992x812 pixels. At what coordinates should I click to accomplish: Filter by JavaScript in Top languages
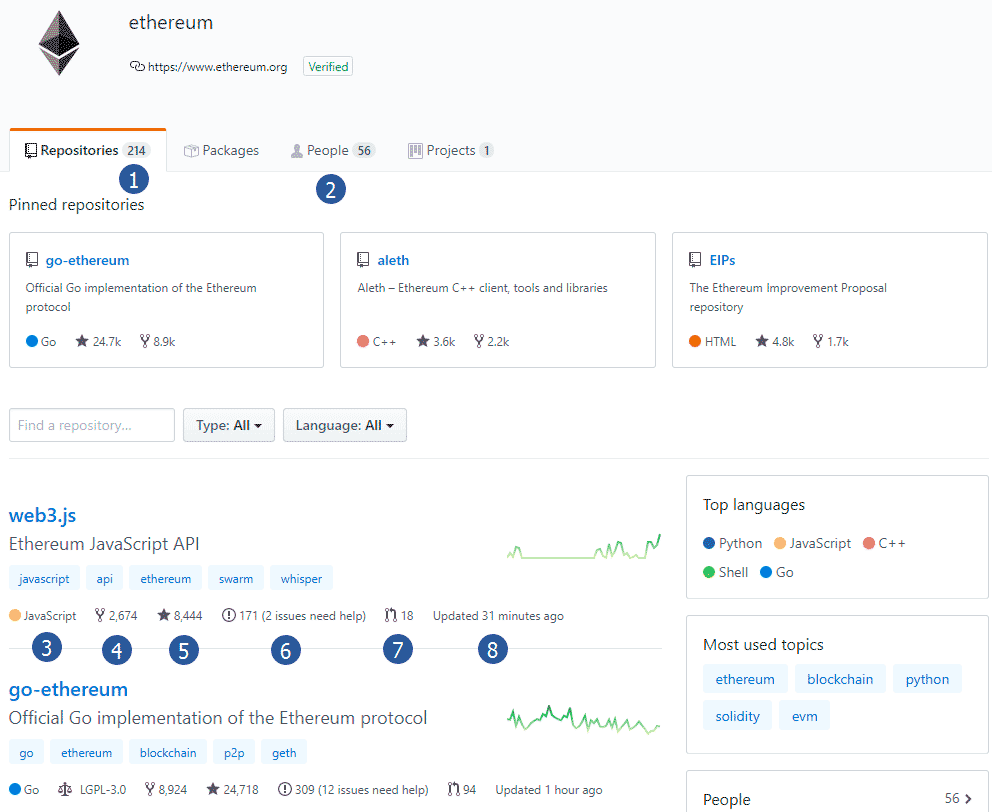[813, 543]
